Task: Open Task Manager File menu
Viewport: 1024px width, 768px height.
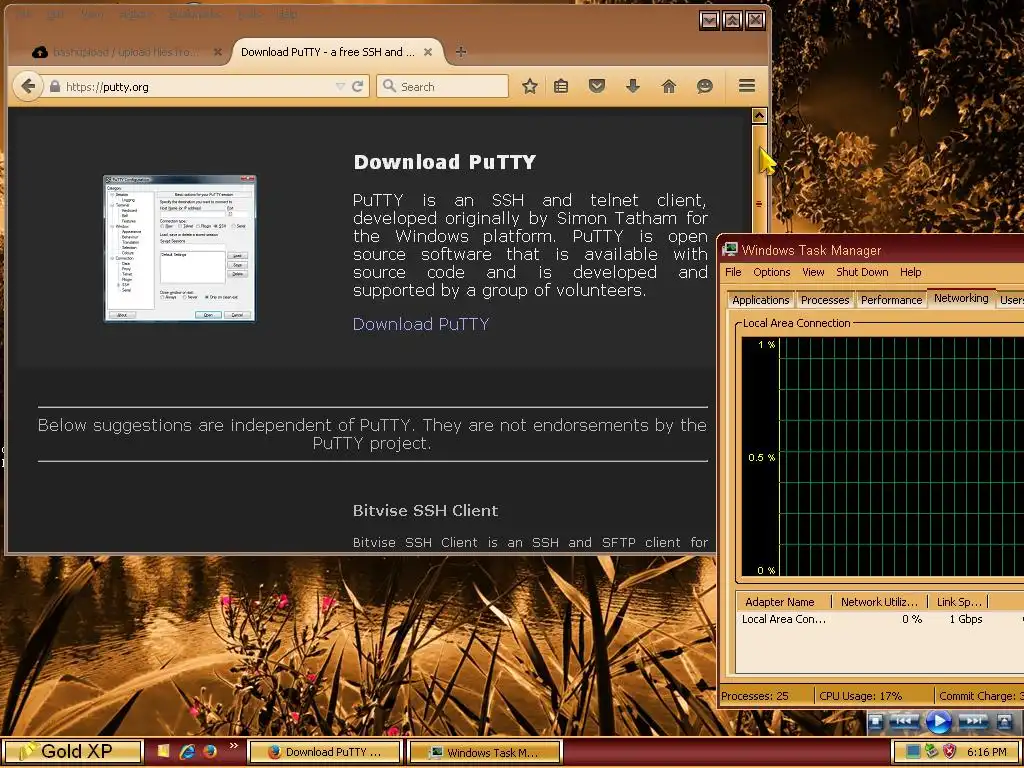Action: (x=733, y=272)
